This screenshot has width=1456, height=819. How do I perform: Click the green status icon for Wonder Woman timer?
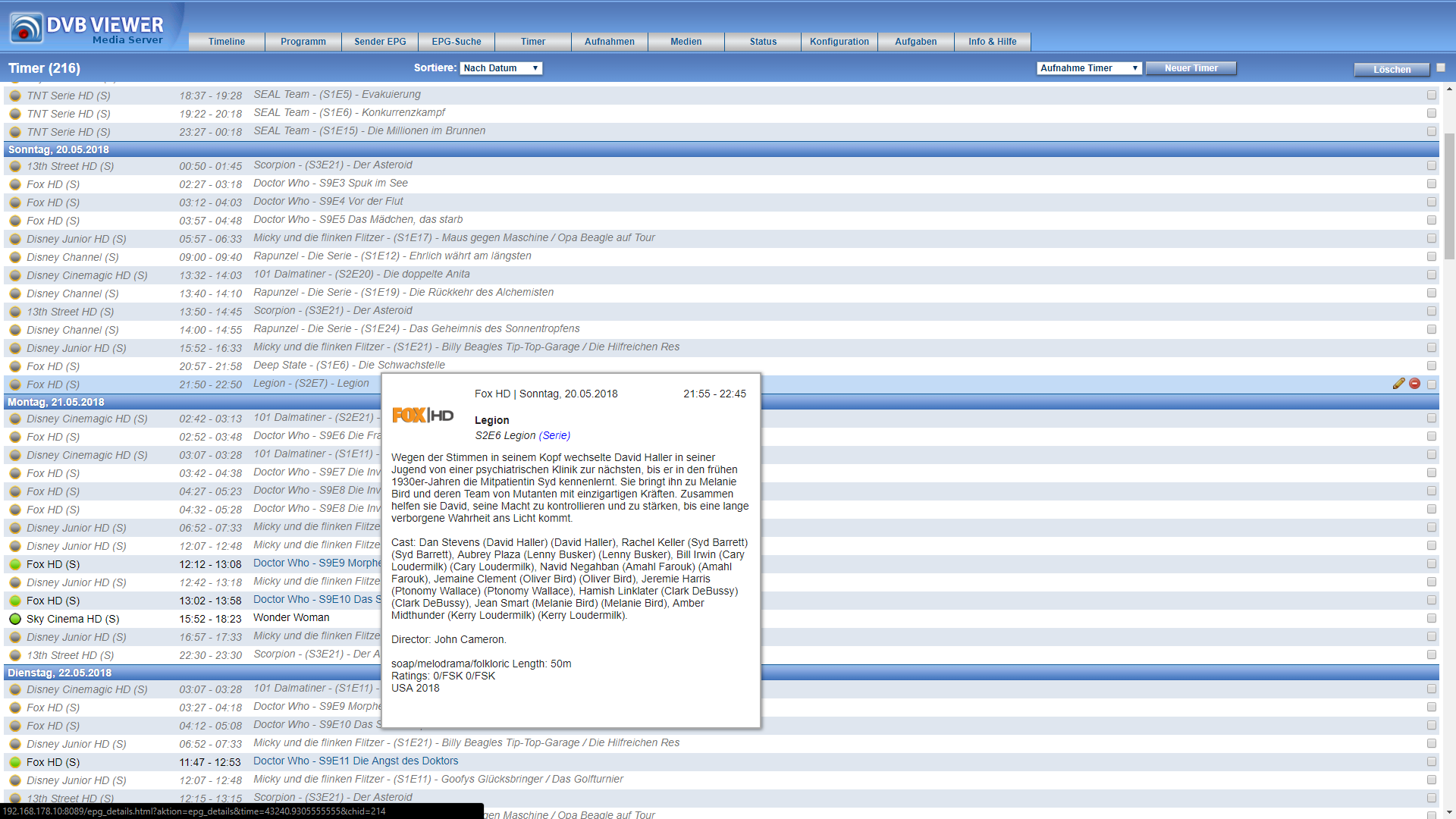click(x=15, y=619)
